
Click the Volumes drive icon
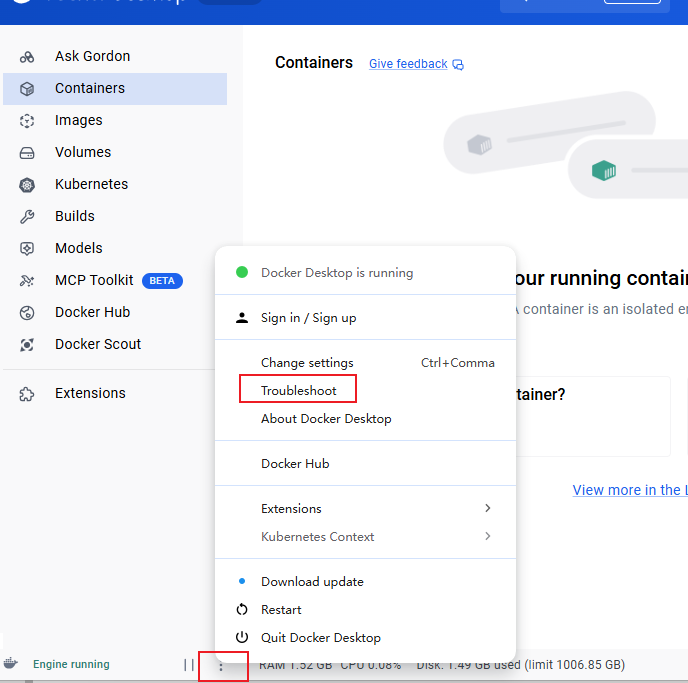tap(27, 153)
